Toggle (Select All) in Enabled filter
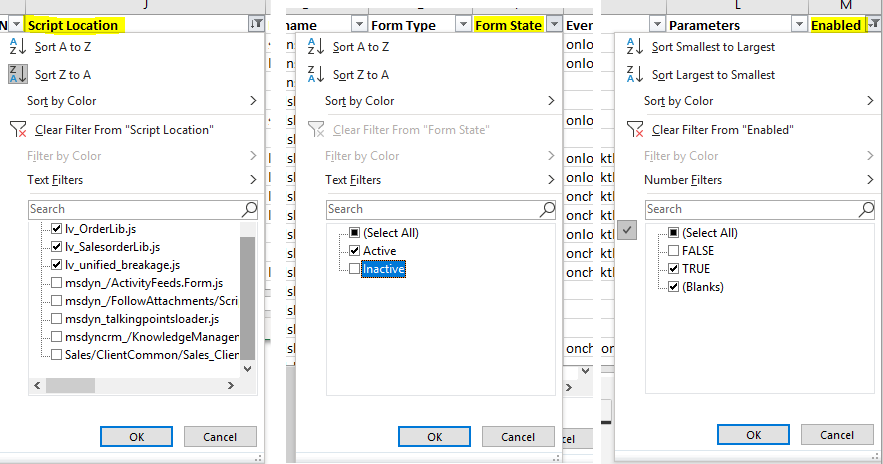 pos(673,233)
